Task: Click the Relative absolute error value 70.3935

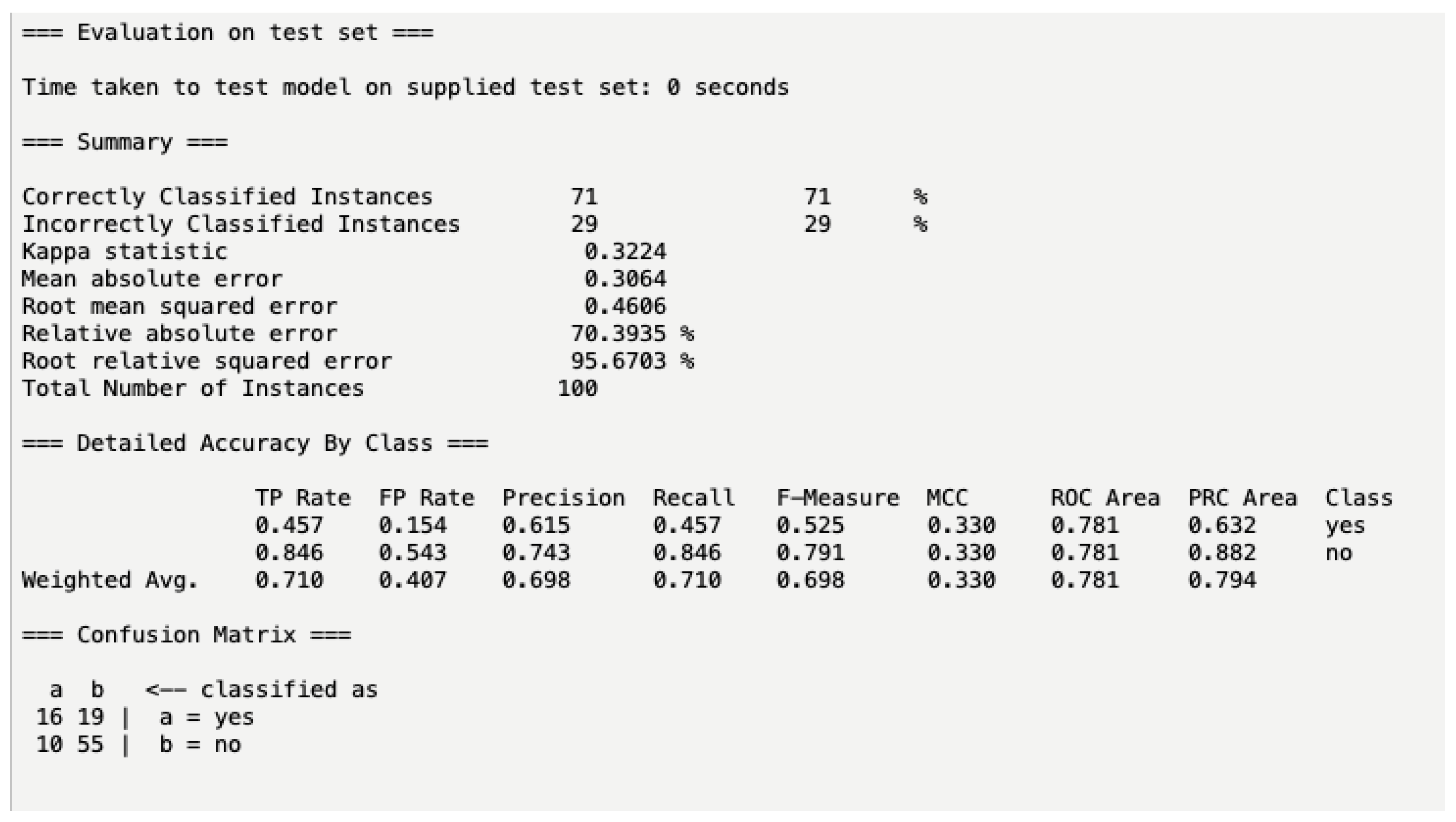Action: point(618,334)
